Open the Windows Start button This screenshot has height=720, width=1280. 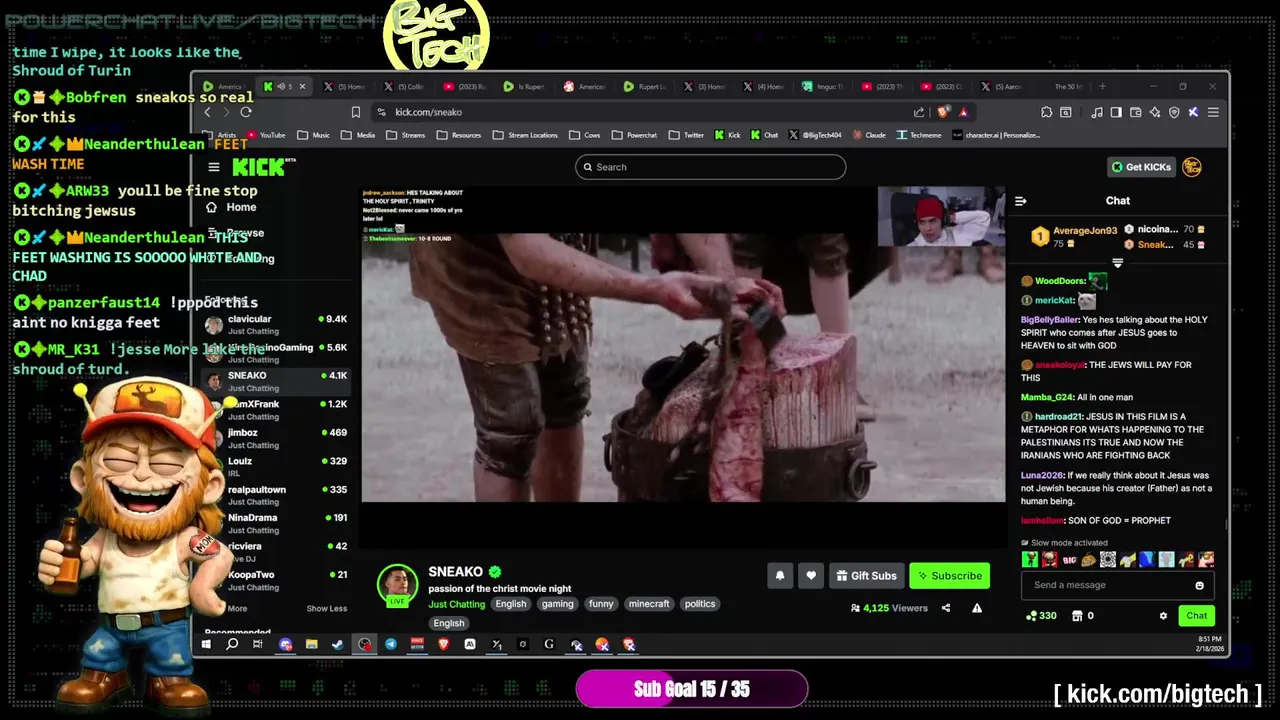point(206,645)
